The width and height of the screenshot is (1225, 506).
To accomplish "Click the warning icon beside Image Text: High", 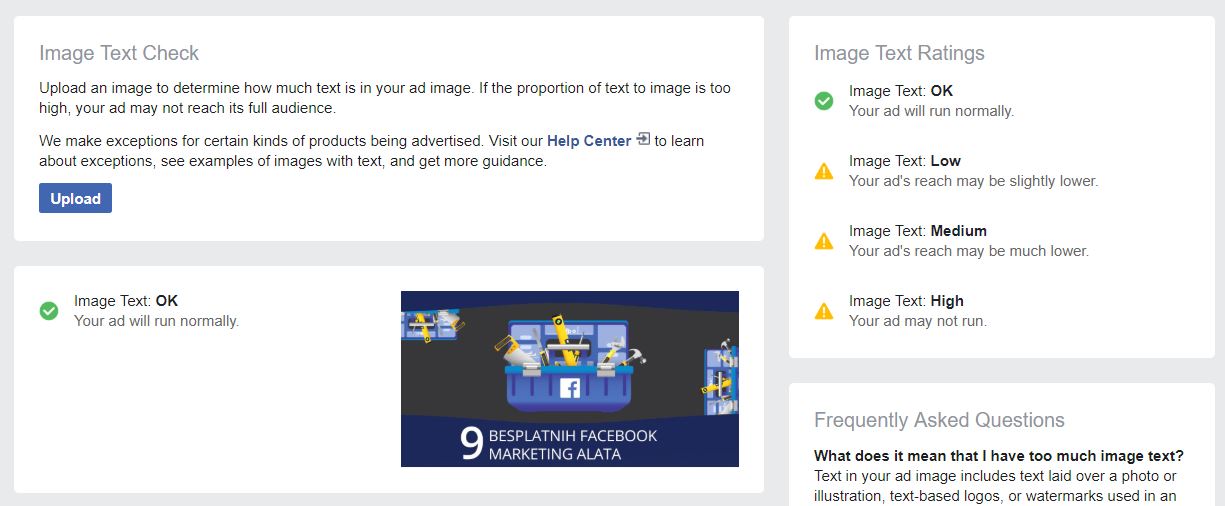I will click(824, 311).
